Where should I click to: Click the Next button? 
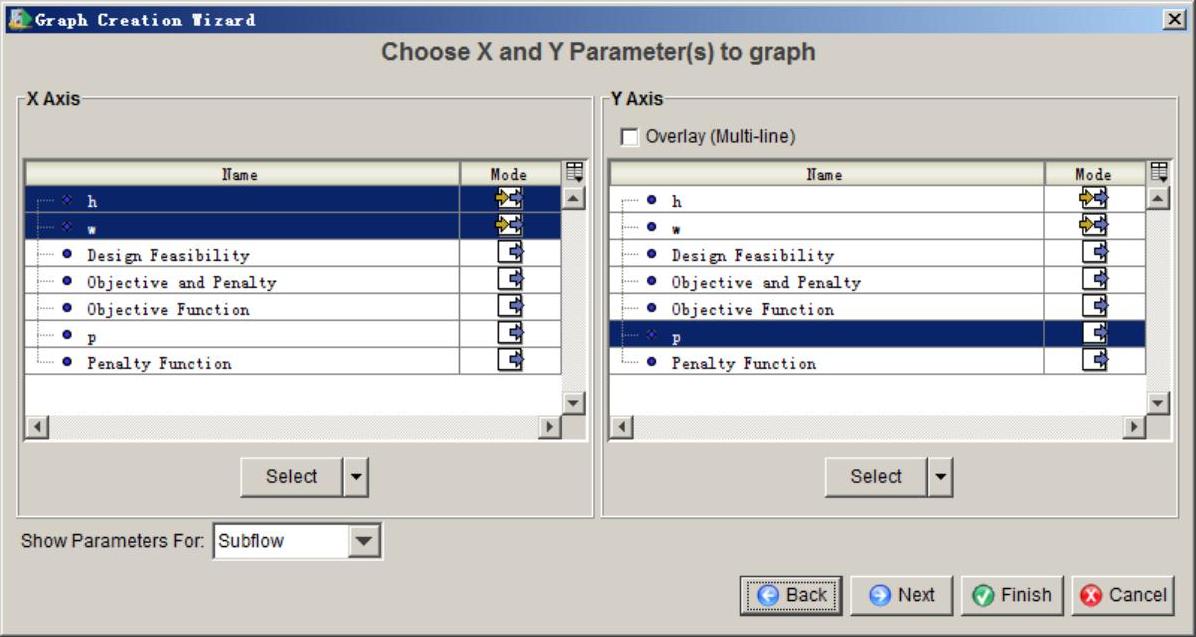click(901, 595)
